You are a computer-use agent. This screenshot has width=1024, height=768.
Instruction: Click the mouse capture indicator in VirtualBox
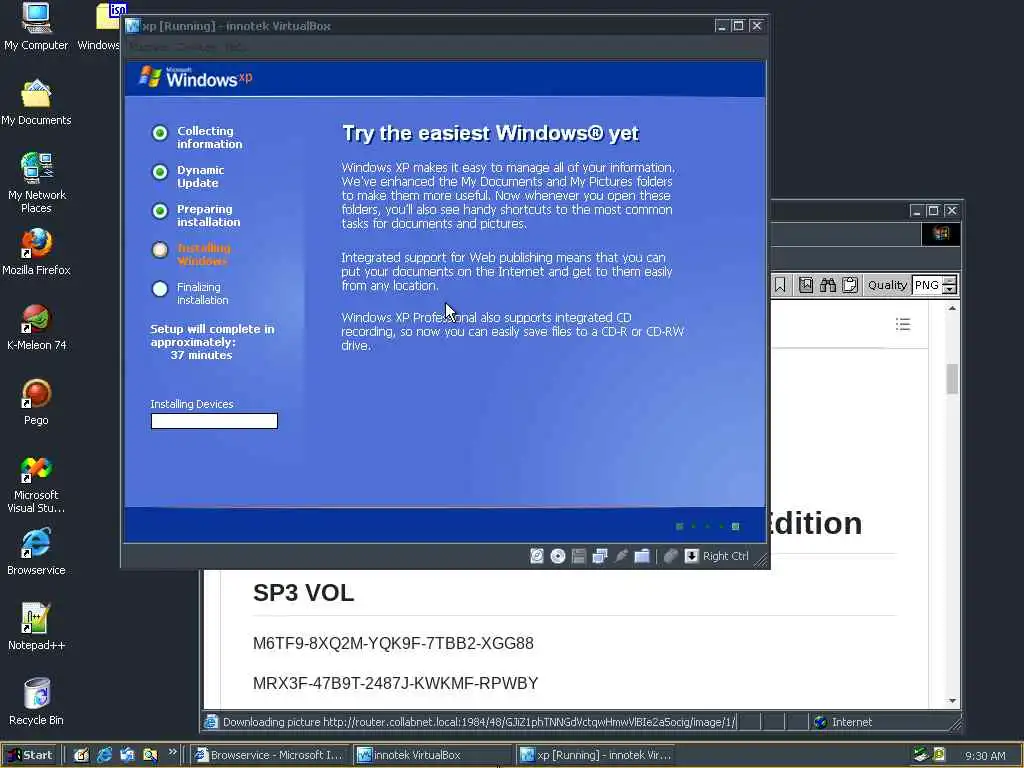point(671,556)
